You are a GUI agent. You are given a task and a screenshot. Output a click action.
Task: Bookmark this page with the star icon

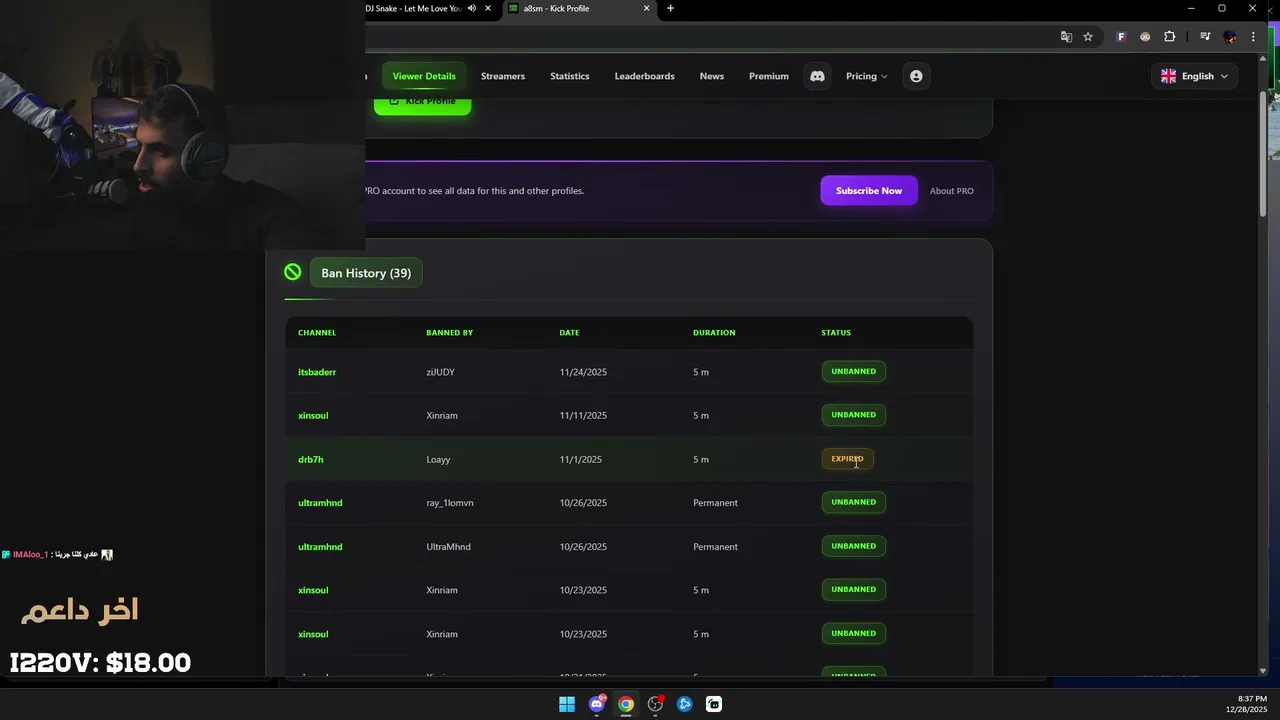point(1088,37)
